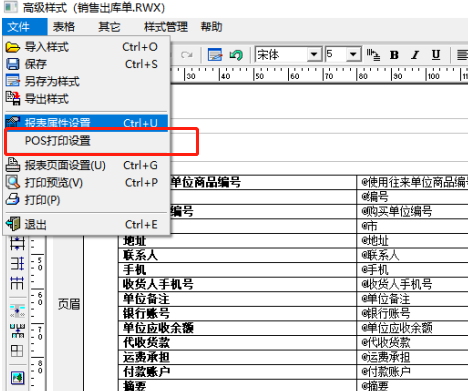Click the equal row spacing icon

[17, 264]
